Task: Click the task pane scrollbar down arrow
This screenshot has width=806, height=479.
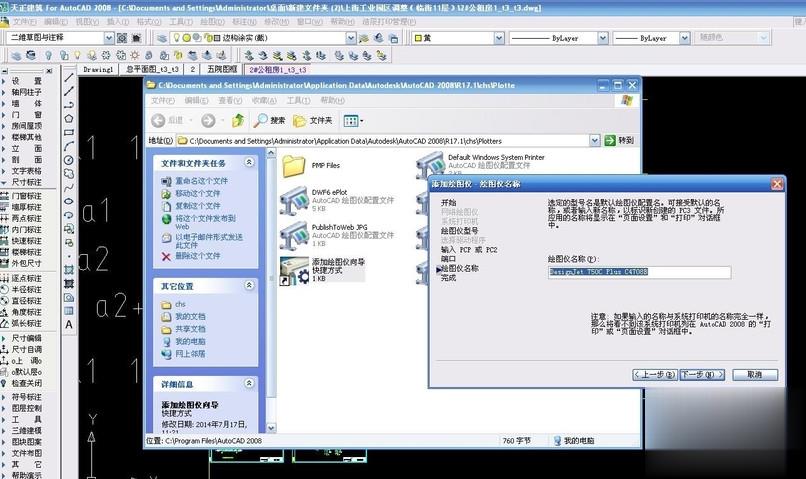Action: (271, 428)
